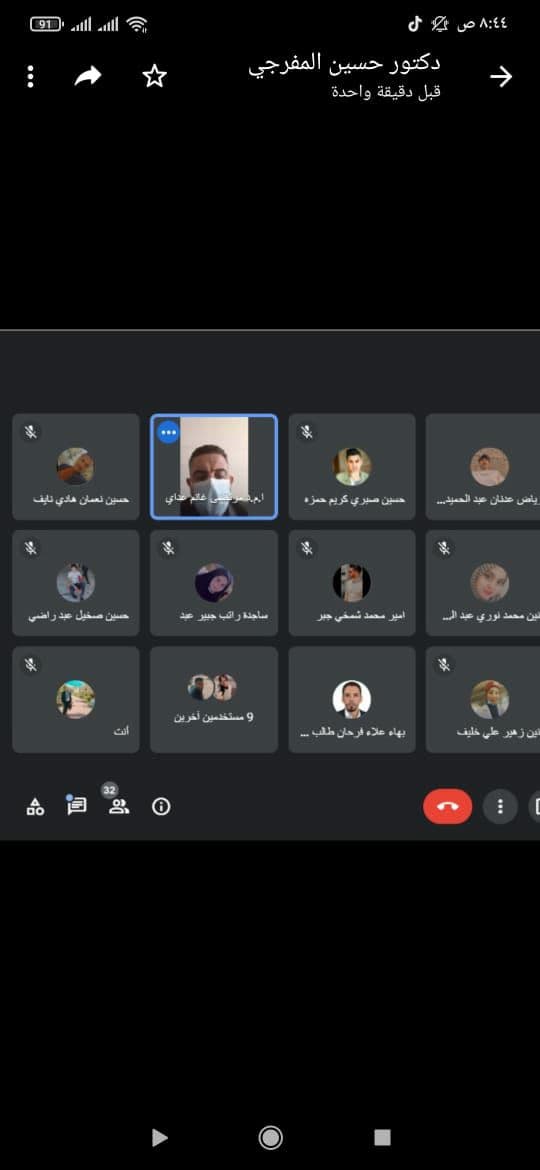Viewport: 540px width, 1170px height.
Task: Tap muted mic icon on حسين نعمان هادي نايف tile
Action: click(31, 431)
